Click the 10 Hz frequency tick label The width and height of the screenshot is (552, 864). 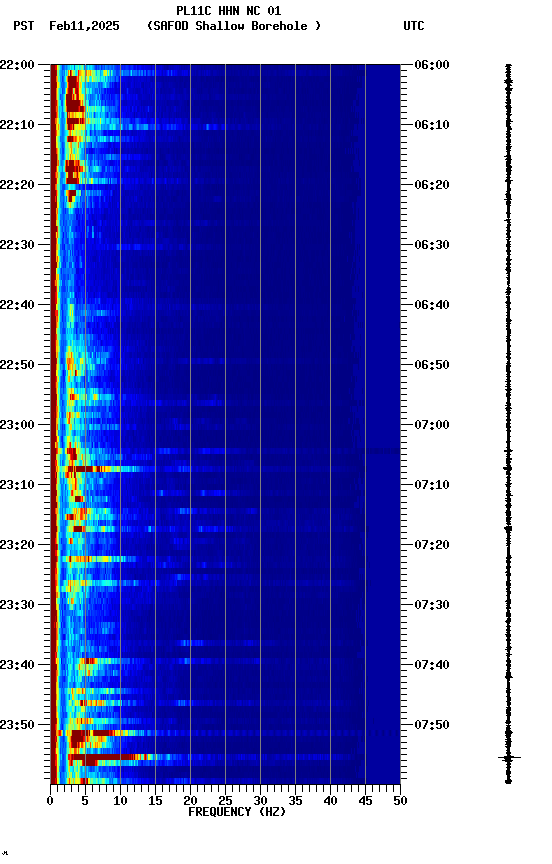(120, 801)
